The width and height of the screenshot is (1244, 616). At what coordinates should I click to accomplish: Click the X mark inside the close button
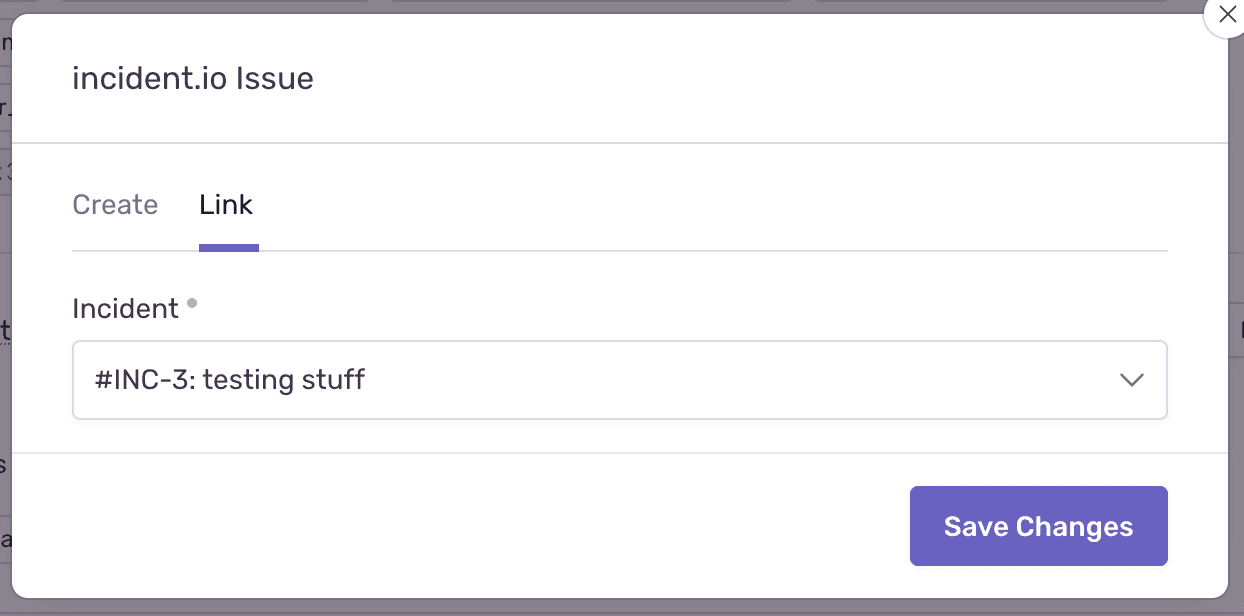tap(1228, 15)
